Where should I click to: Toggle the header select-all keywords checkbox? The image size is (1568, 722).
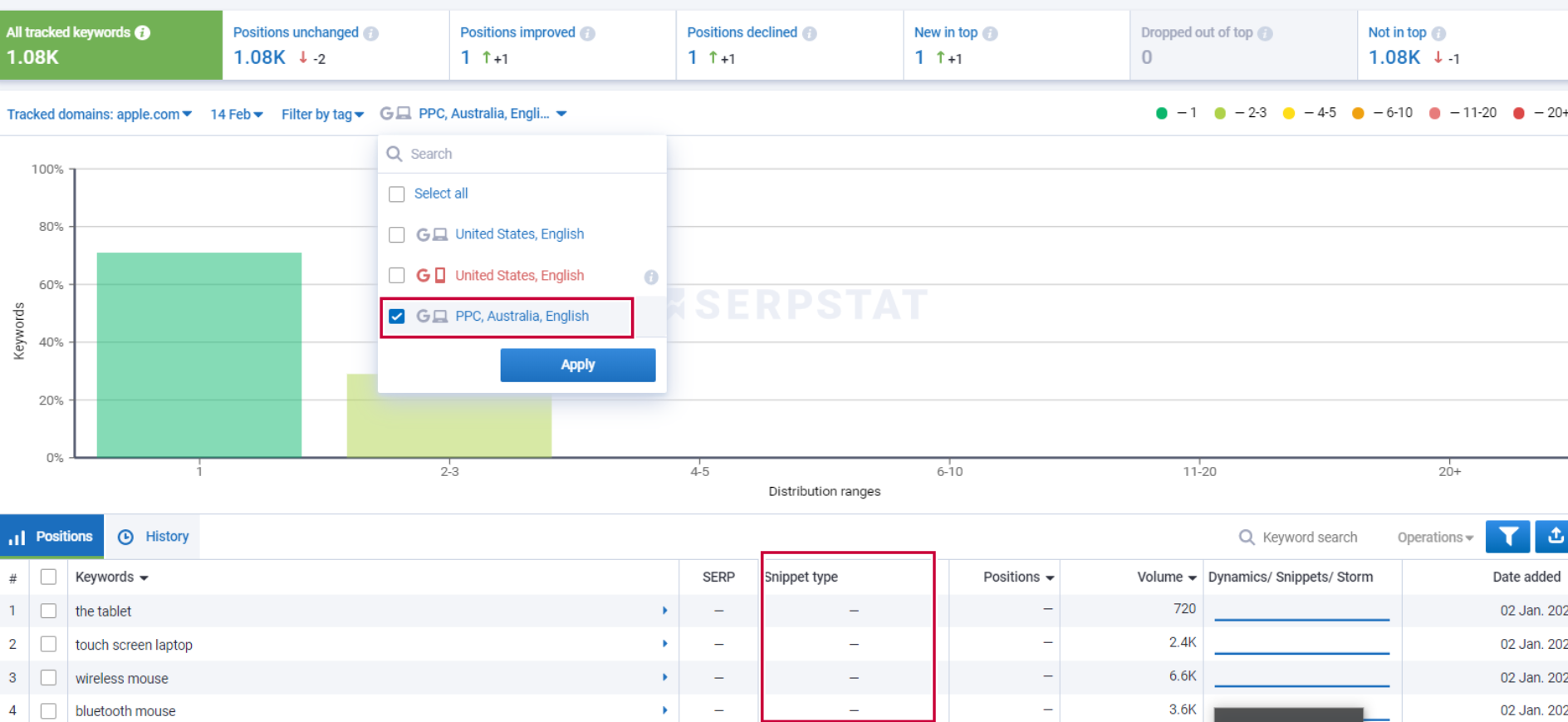[49, 577]
